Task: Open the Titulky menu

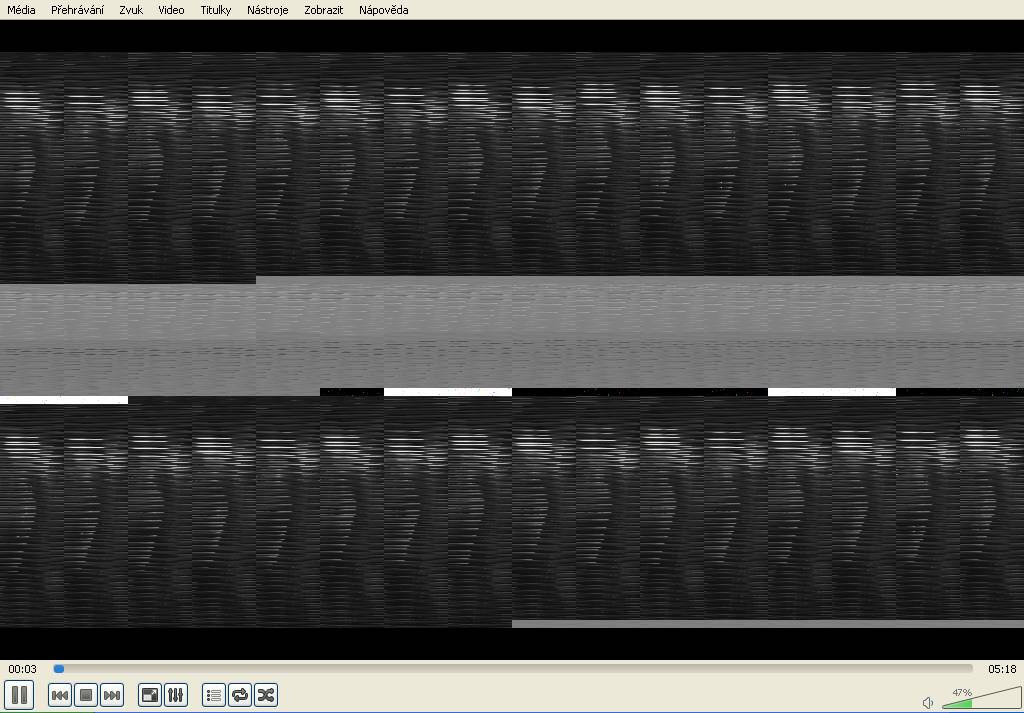Action: tap(216, 10)
